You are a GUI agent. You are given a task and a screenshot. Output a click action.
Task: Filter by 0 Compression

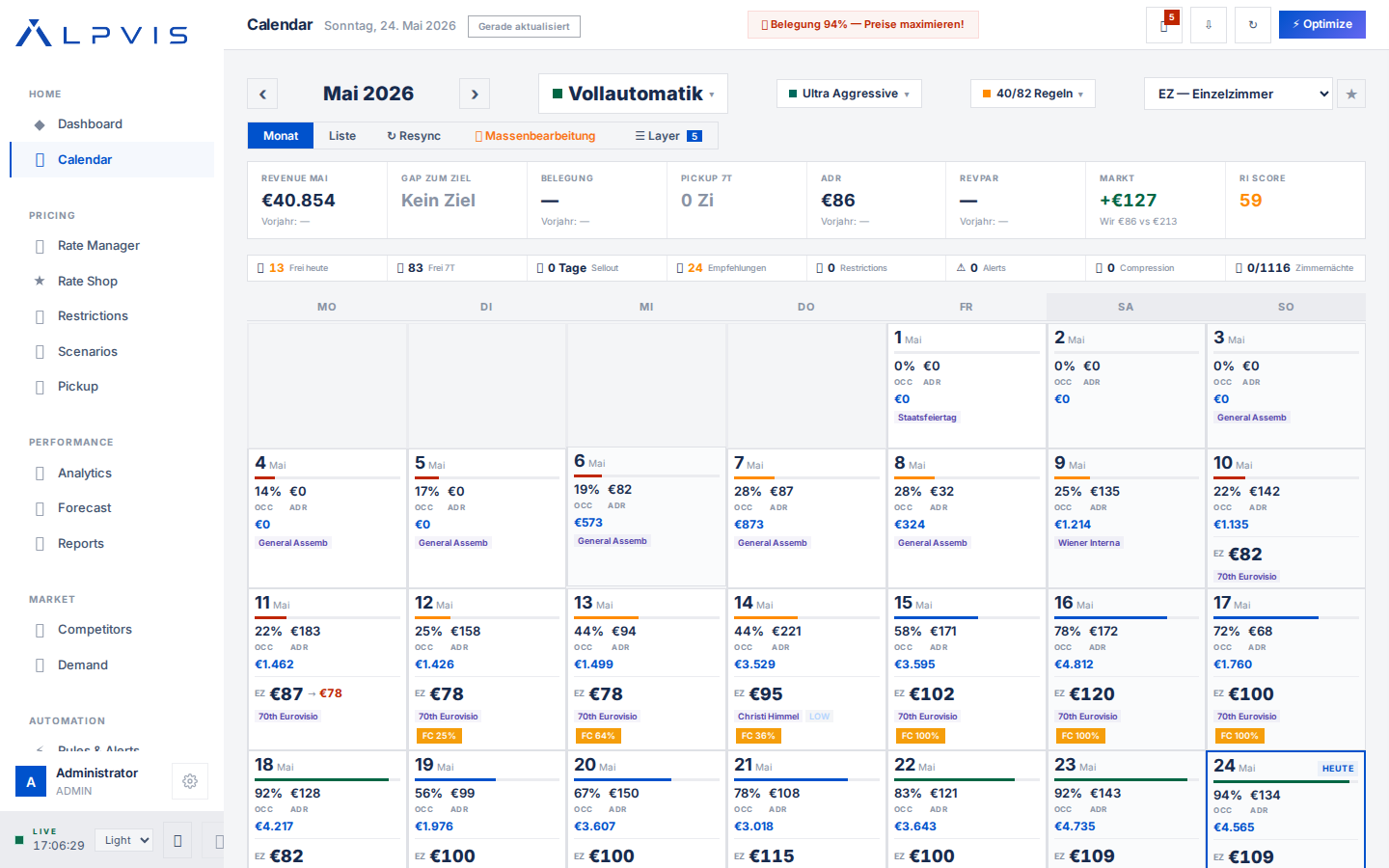coord(1156,268)
